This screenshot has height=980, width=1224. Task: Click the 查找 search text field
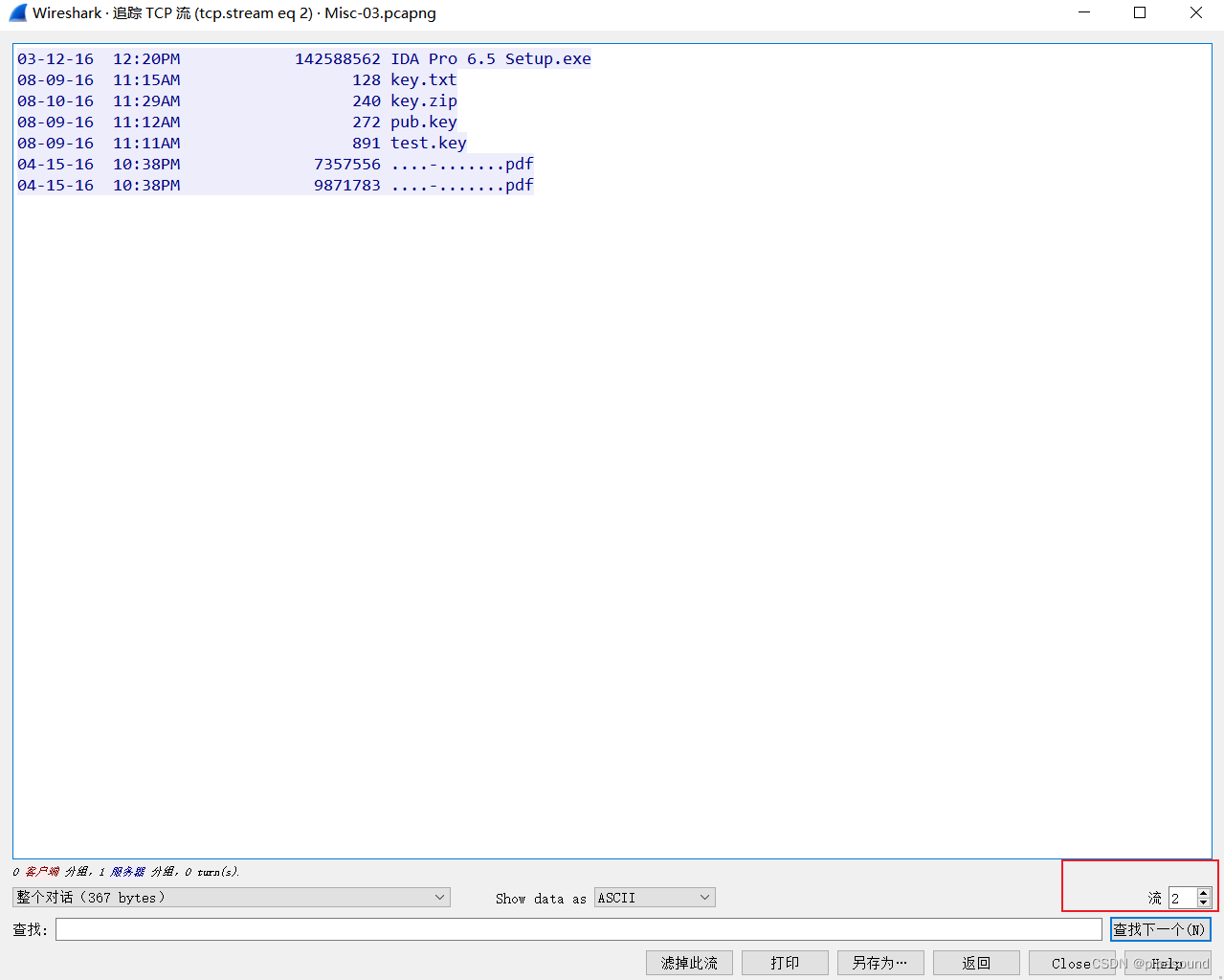[579, 929]
